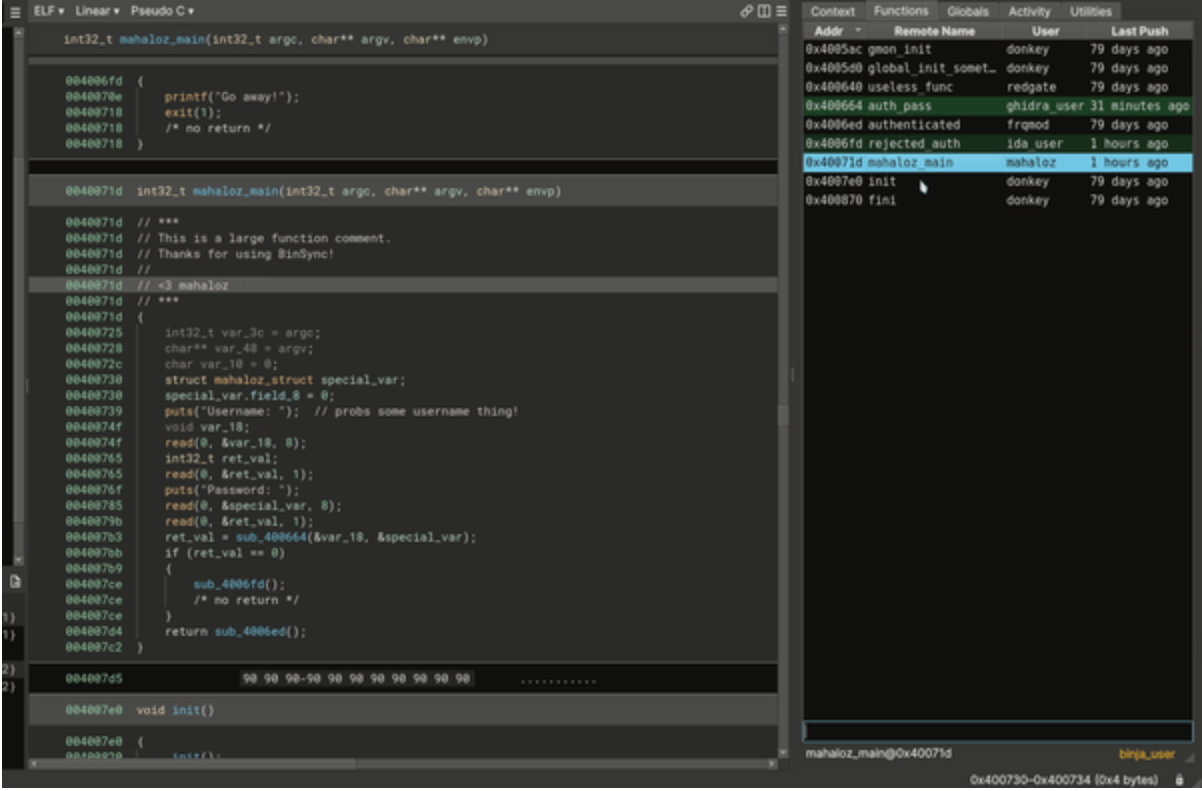Open the Pseudo C language dropdown
1202x791 pixels.
[x=162, y=10]
